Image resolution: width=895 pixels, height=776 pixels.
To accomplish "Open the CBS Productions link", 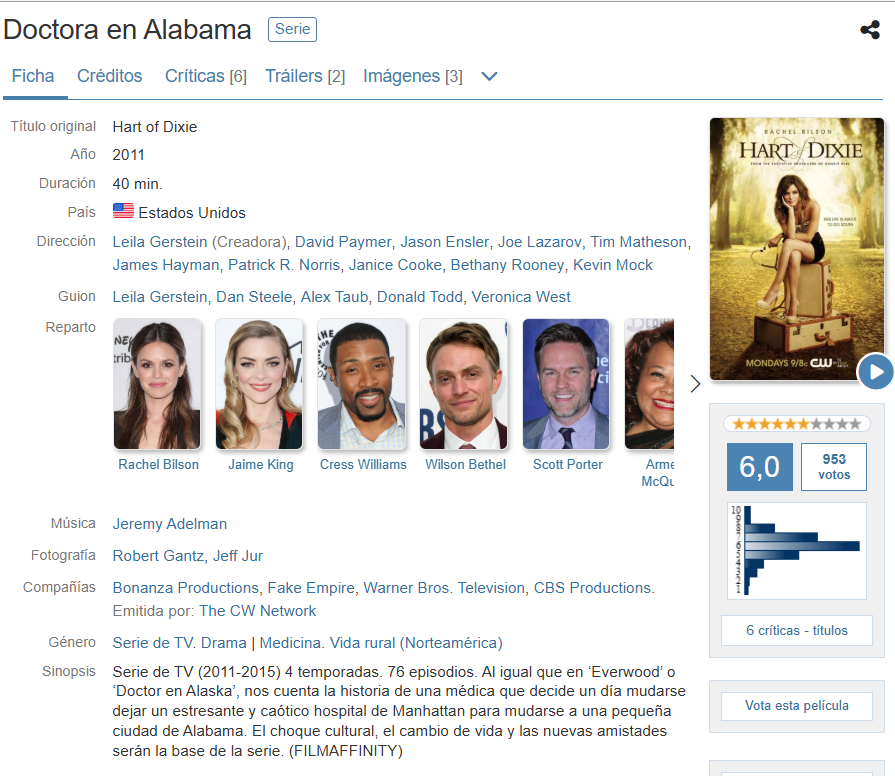I will pyautogui.click(x=592, y=588).
